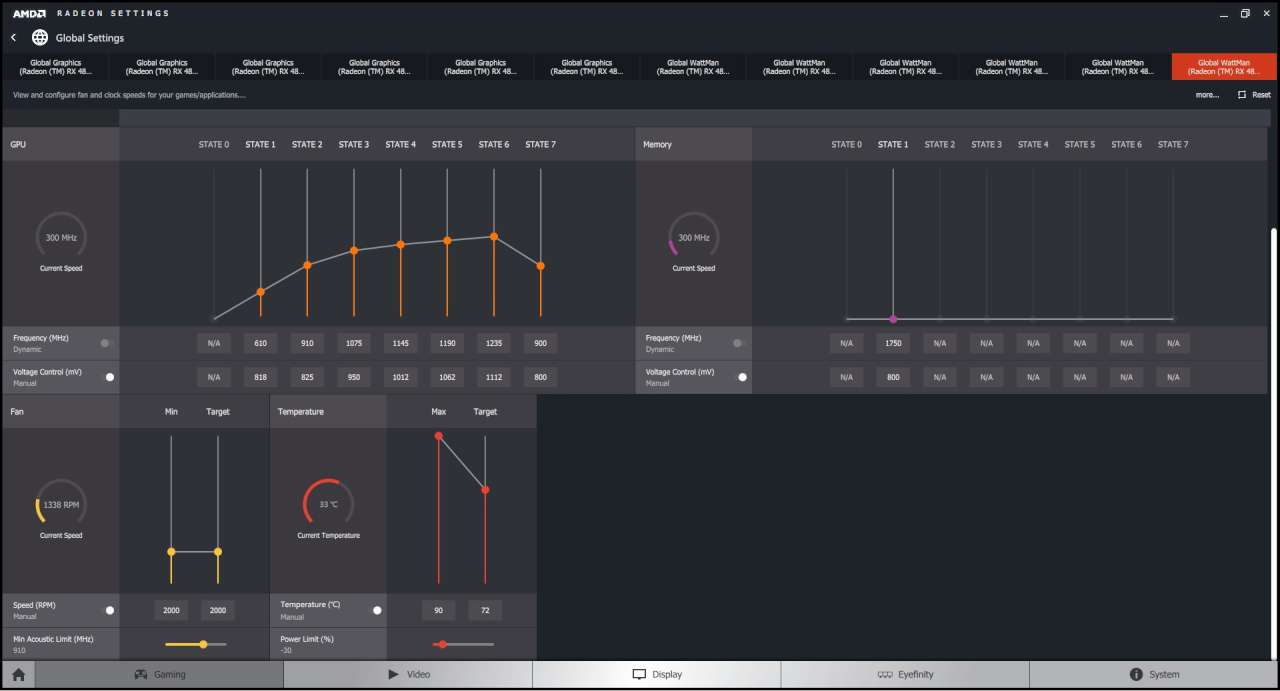Edit Max temperature field 90
Screen dimensions: 1280x691
[438, 610]
